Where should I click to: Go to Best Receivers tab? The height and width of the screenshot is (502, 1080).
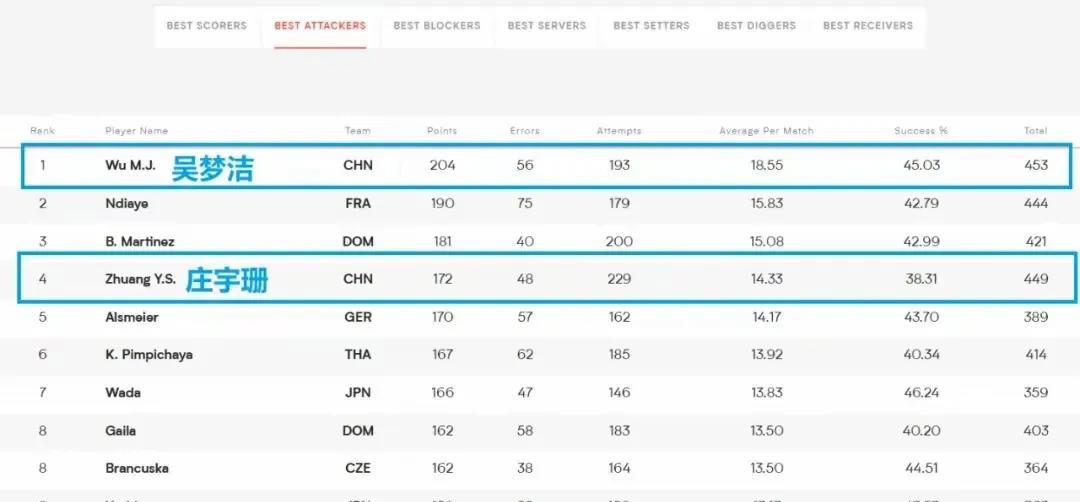click(868, 25)
